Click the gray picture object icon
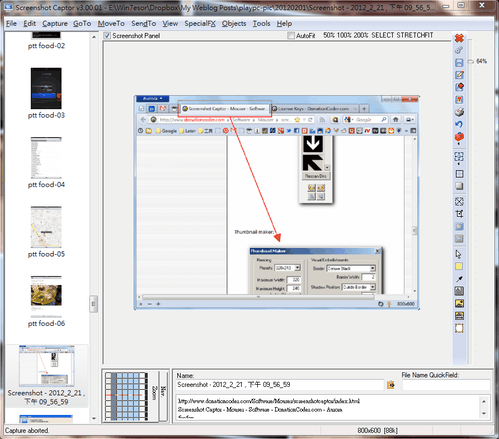 459,291
